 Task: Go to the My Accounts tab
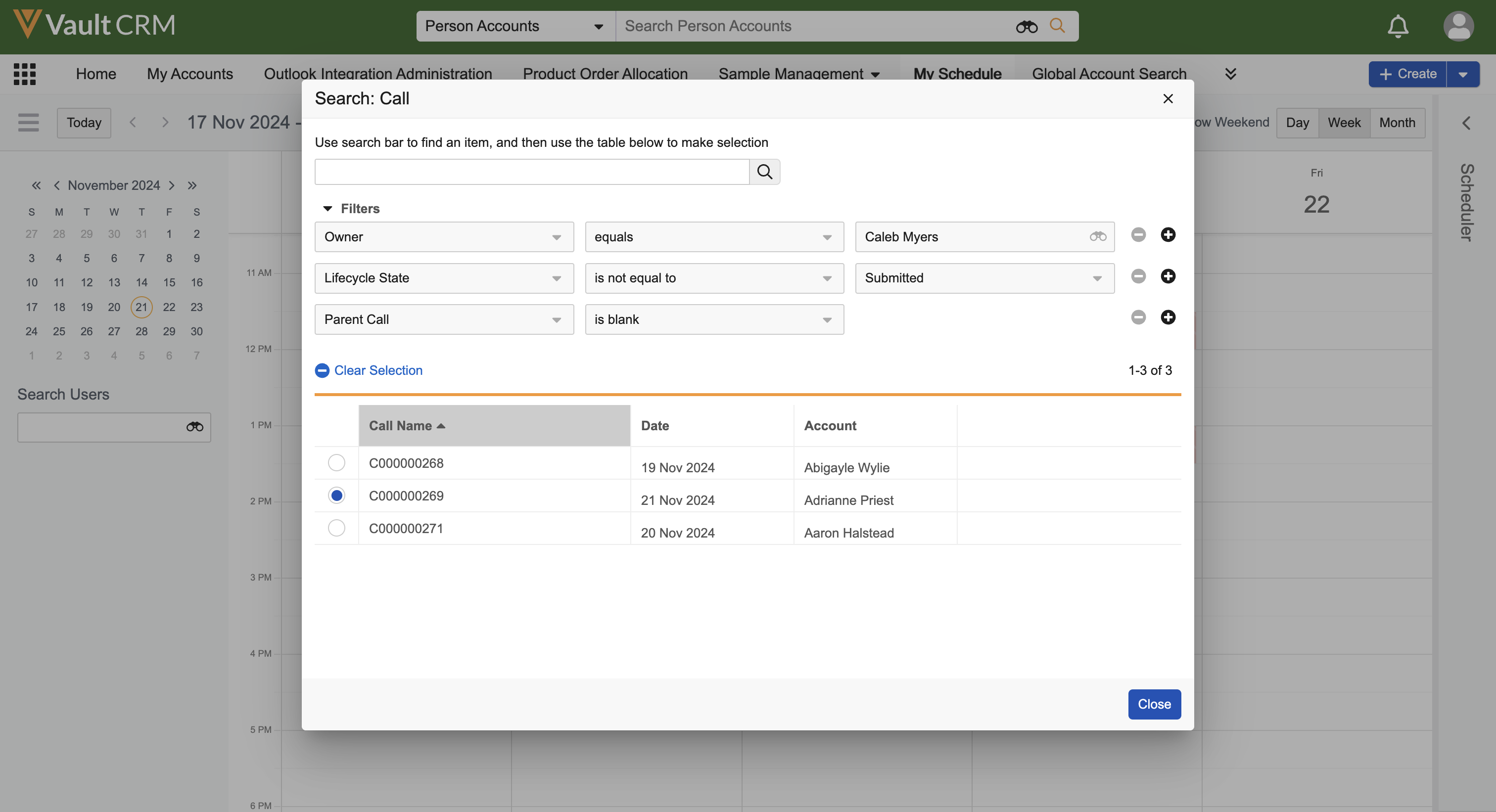click(189, 74)
